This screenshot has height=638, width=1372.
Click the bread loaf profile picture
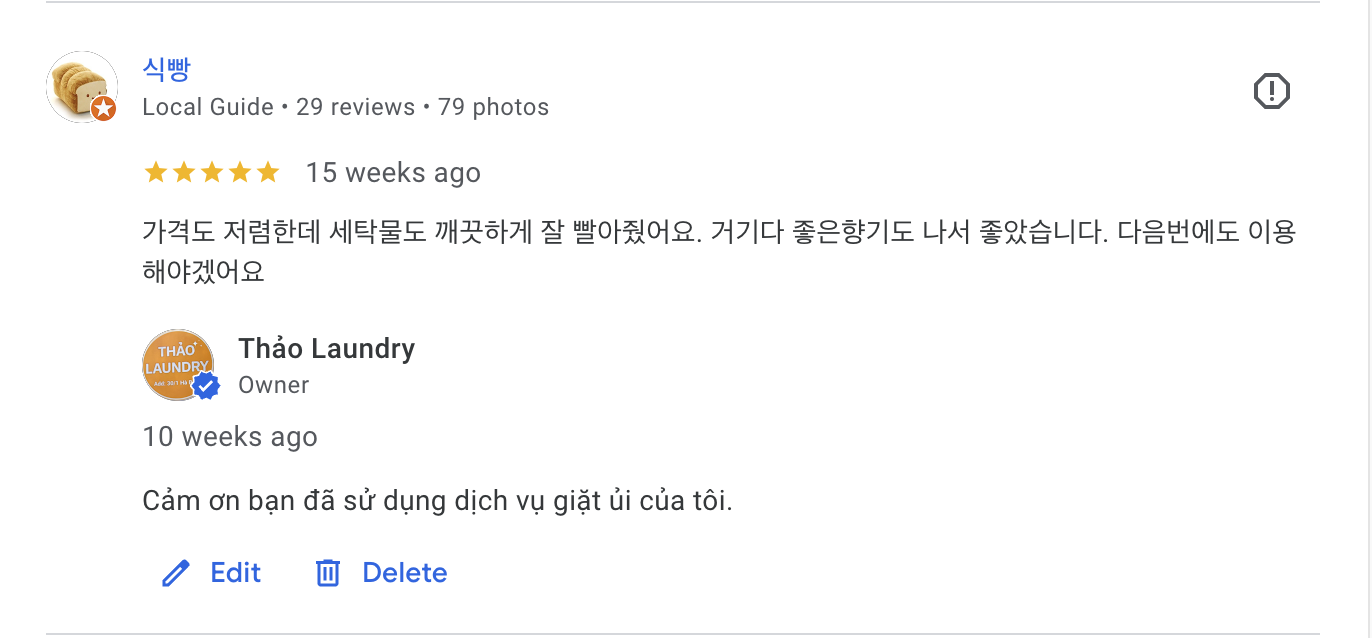tap(82, 88)
